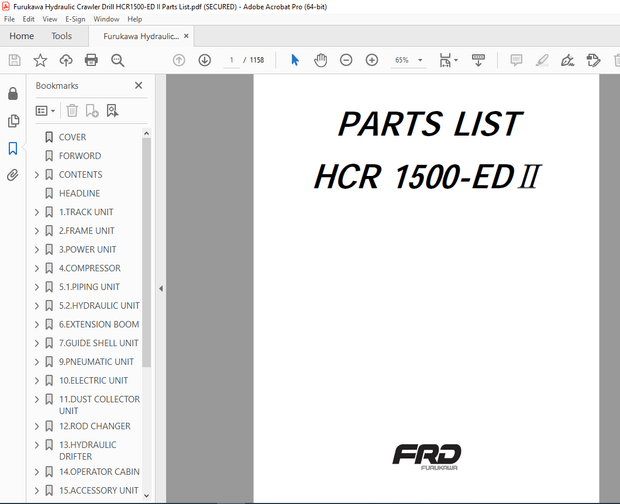
Task: Add document to starred with star icon
Action: (x=40, y=60)
